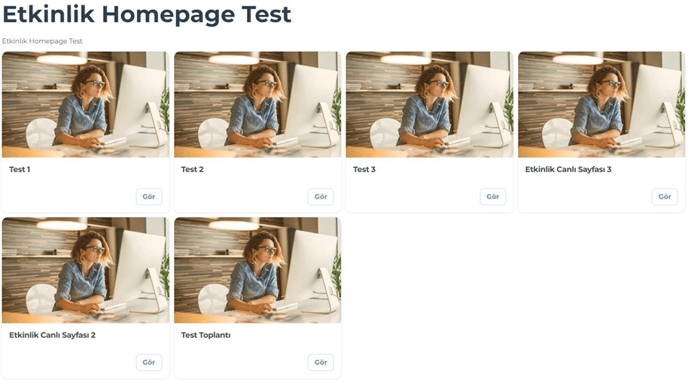Click the Test Toplantı thumbnail photo

tap(258, 270)
